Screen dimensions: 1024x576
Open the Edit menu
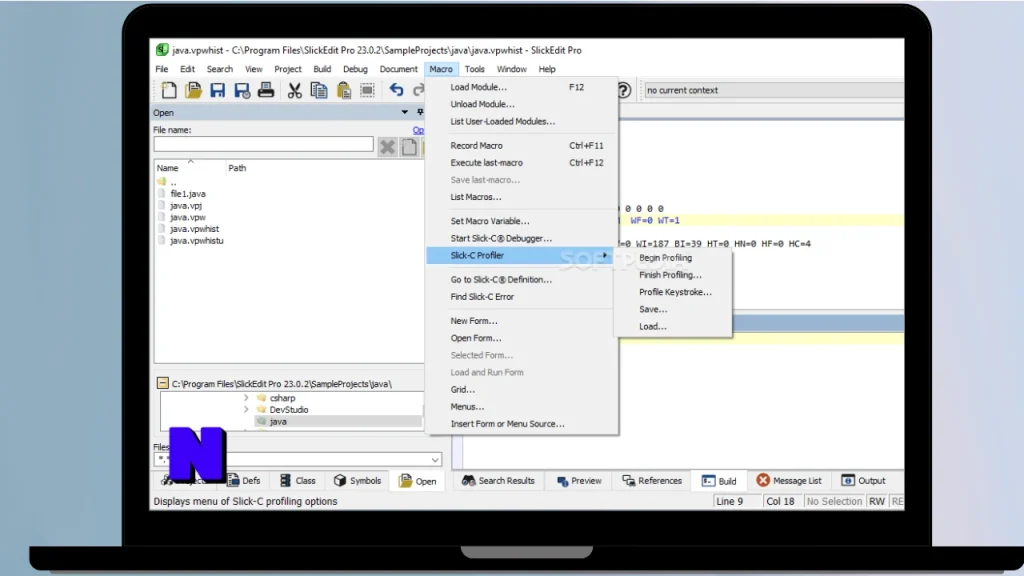(187, 69)
